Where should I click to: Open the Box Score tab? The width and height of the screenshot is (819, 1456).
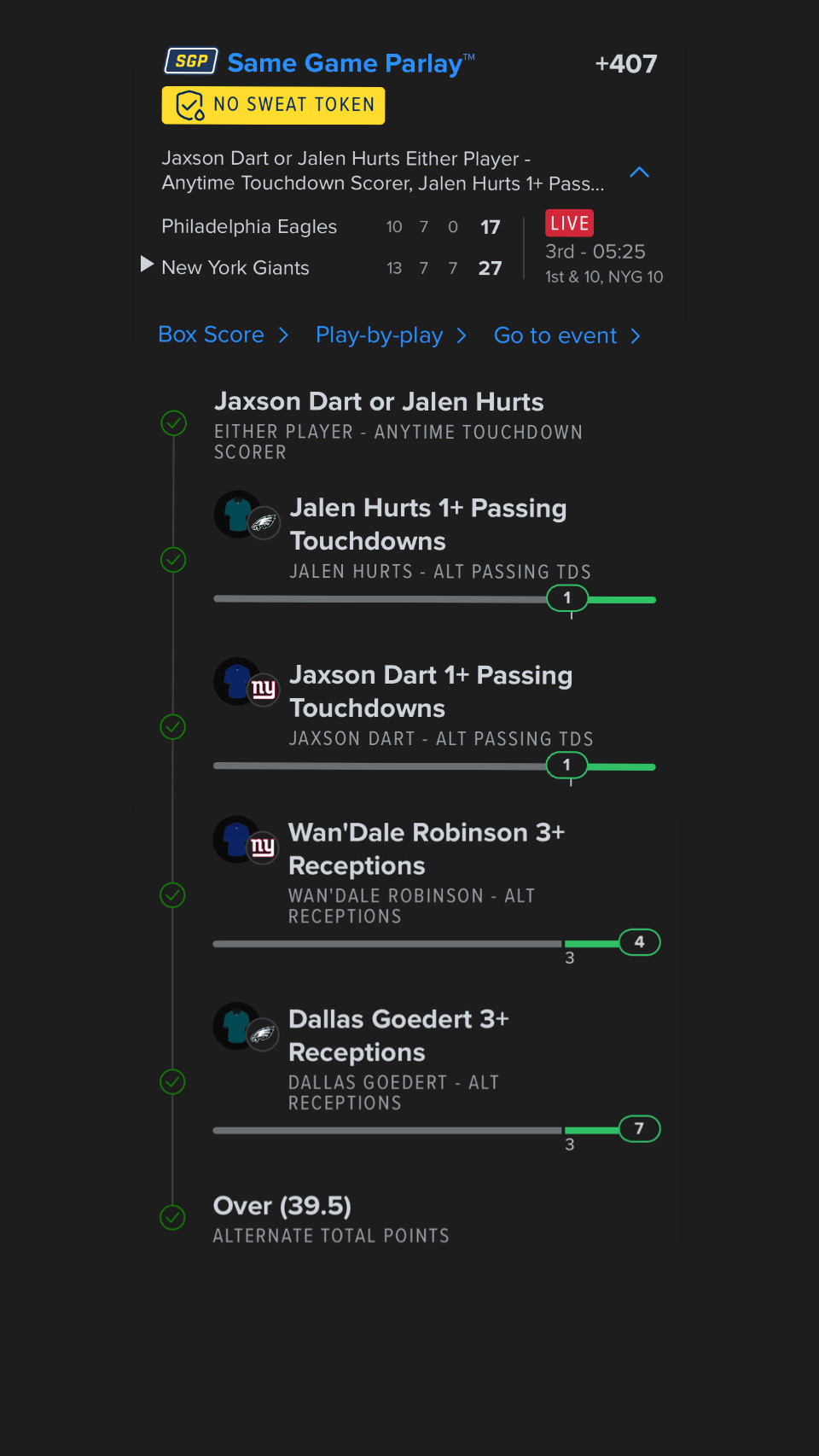[x=212, y=335]
